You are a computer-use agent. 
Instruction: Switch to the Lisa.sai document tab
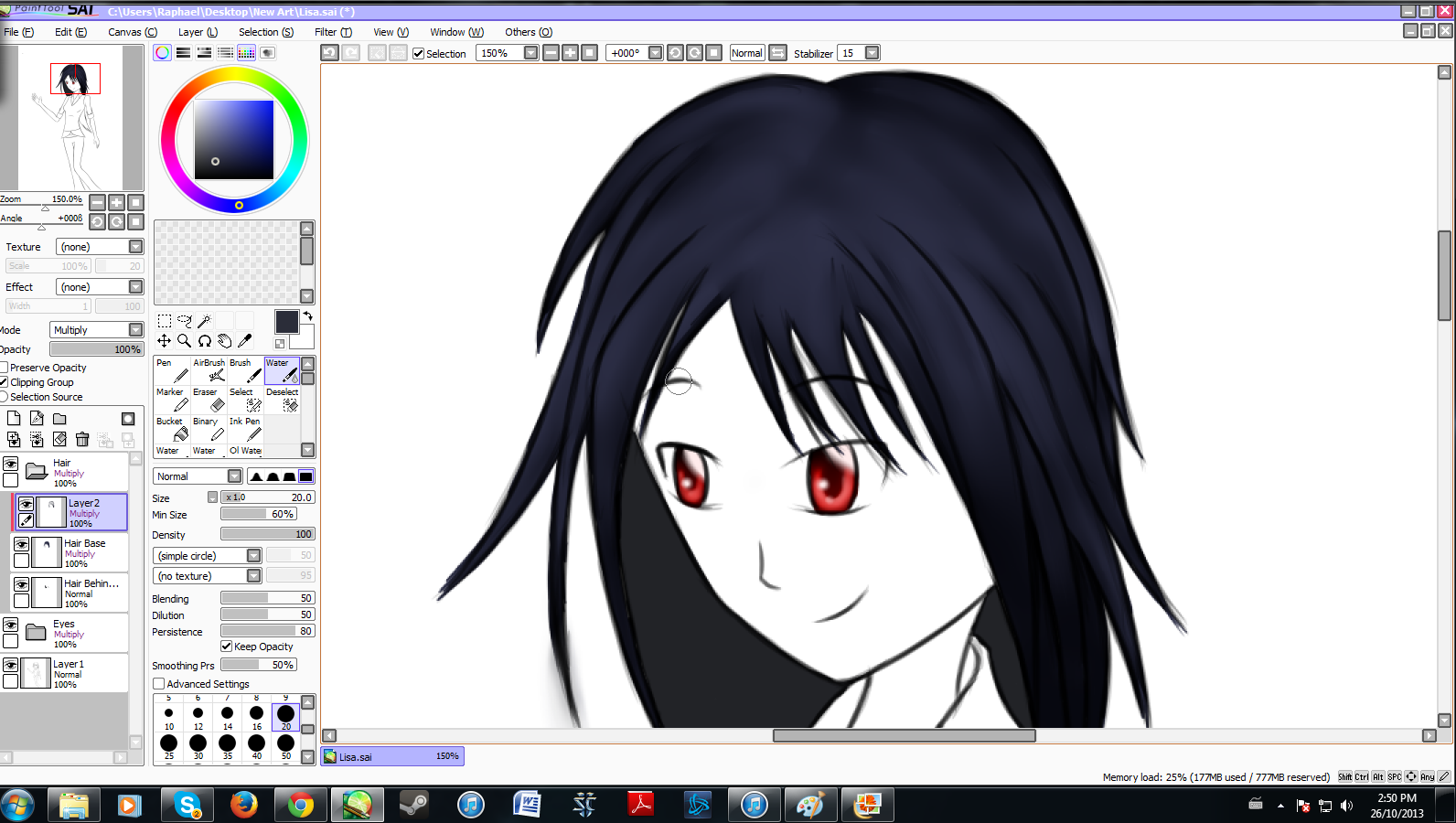click(x=391, y=757)
